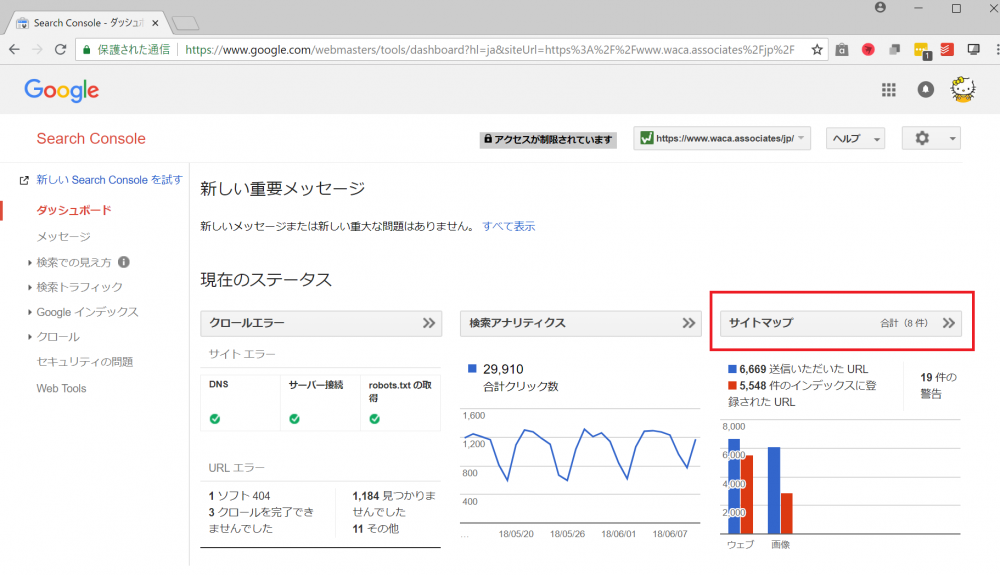The width and height of the screenshot is (1000, 575).
Task: Click the red 画像 bar in sitemap chart
Action: tap(786, 513)
